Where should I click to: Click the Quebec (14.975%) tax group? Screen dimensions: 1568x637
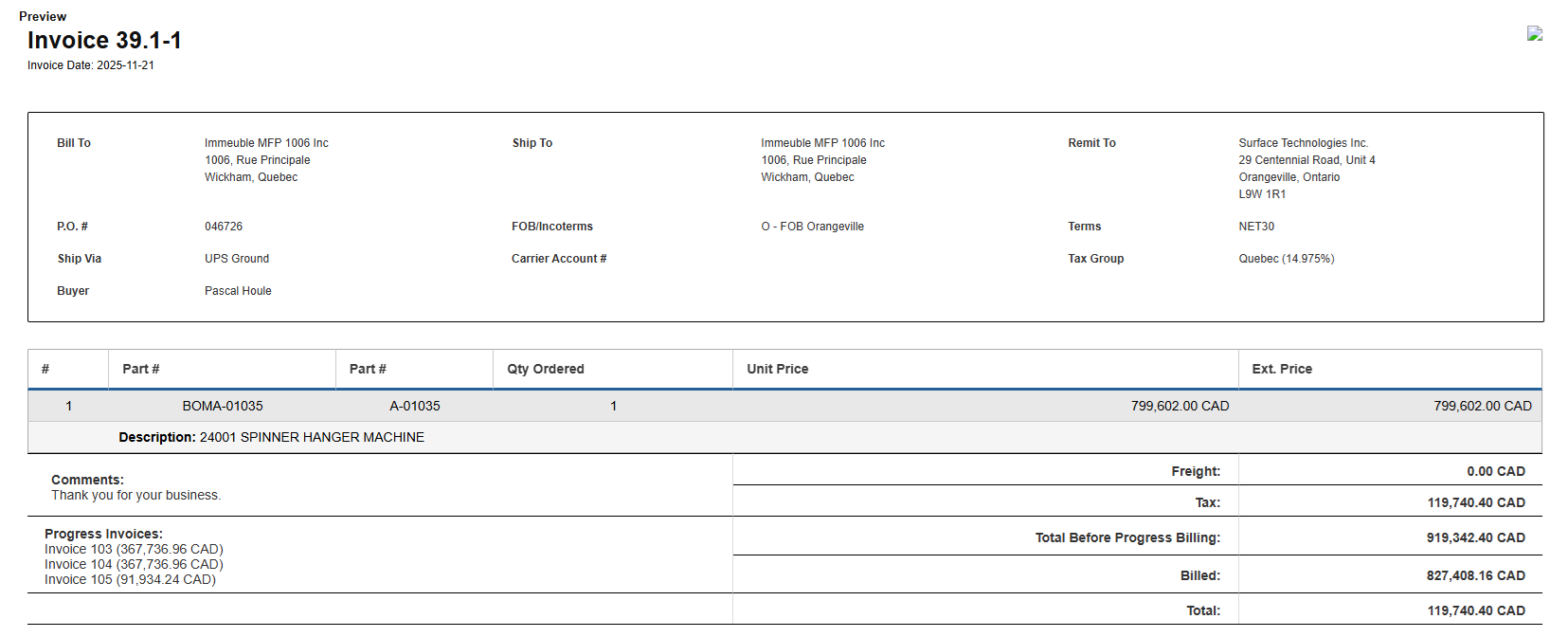pyautogui.click(x=1286, y=259)
